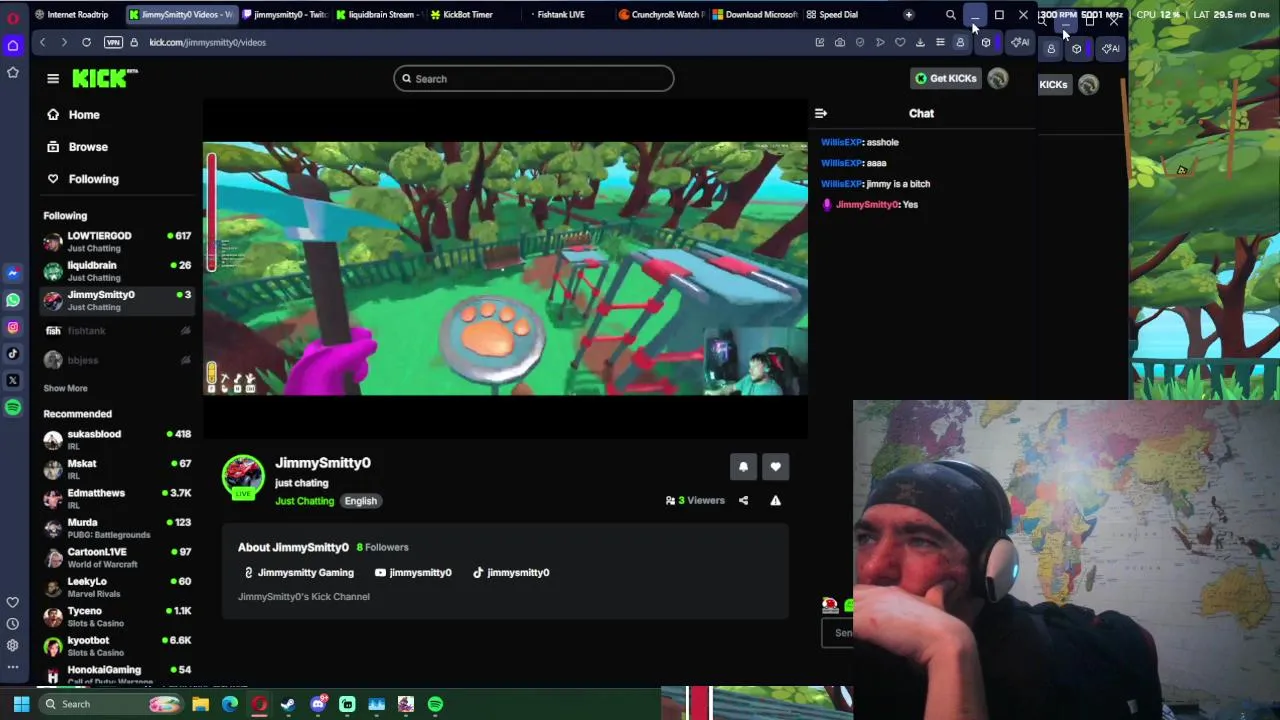The width and height of the screenshot is (1280, 720).
Task: Click the Kick search field
Action: [533, 79]
